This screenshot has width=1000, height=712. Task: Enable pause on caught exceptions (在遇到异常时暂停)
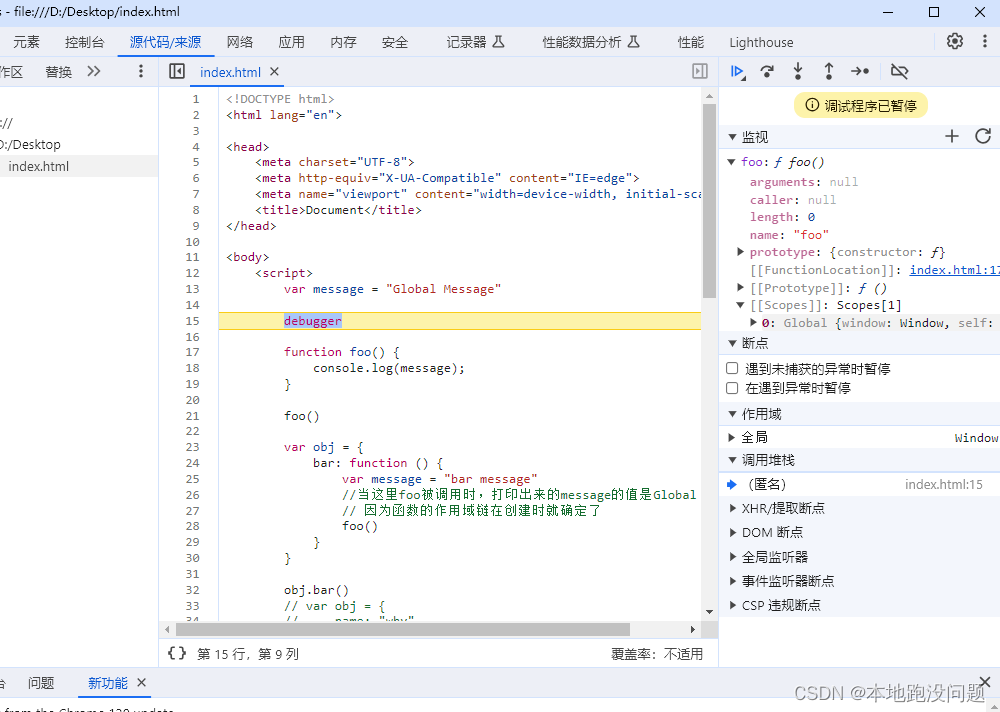click(x=732, y=388)
